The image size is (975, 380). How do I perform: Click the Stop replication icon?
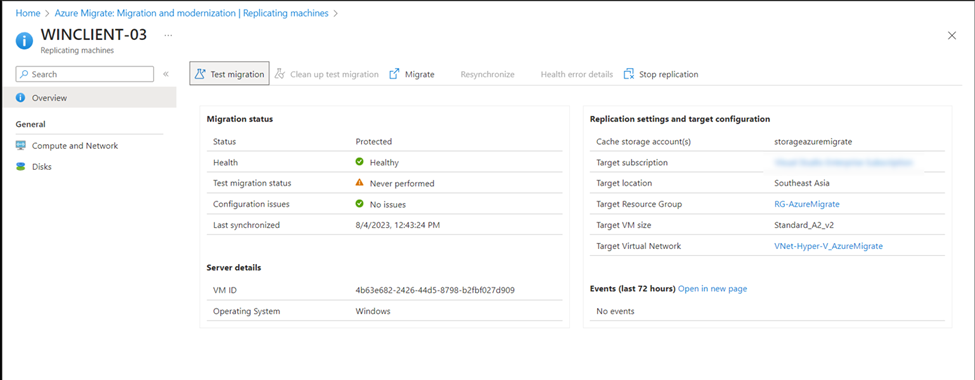pyautogui.click(x=629, y=74)
